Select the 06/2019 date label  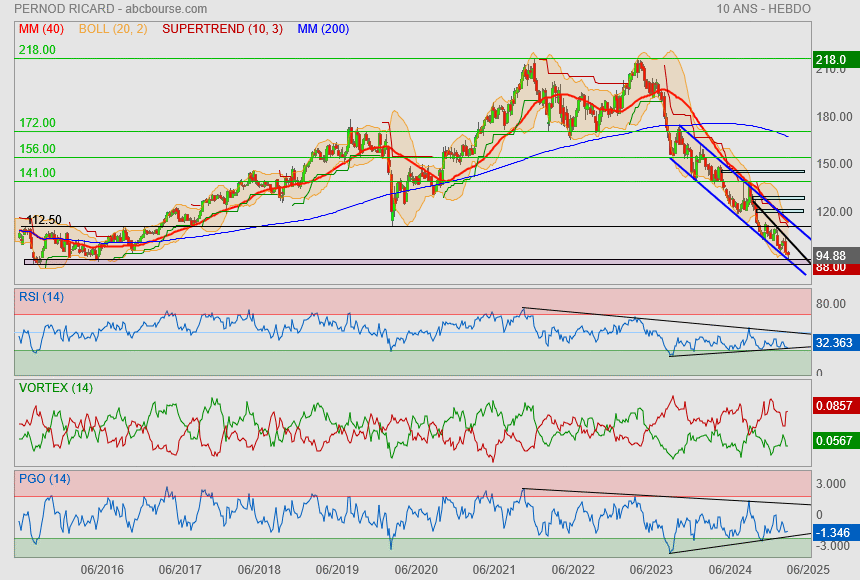click(337, 570)
